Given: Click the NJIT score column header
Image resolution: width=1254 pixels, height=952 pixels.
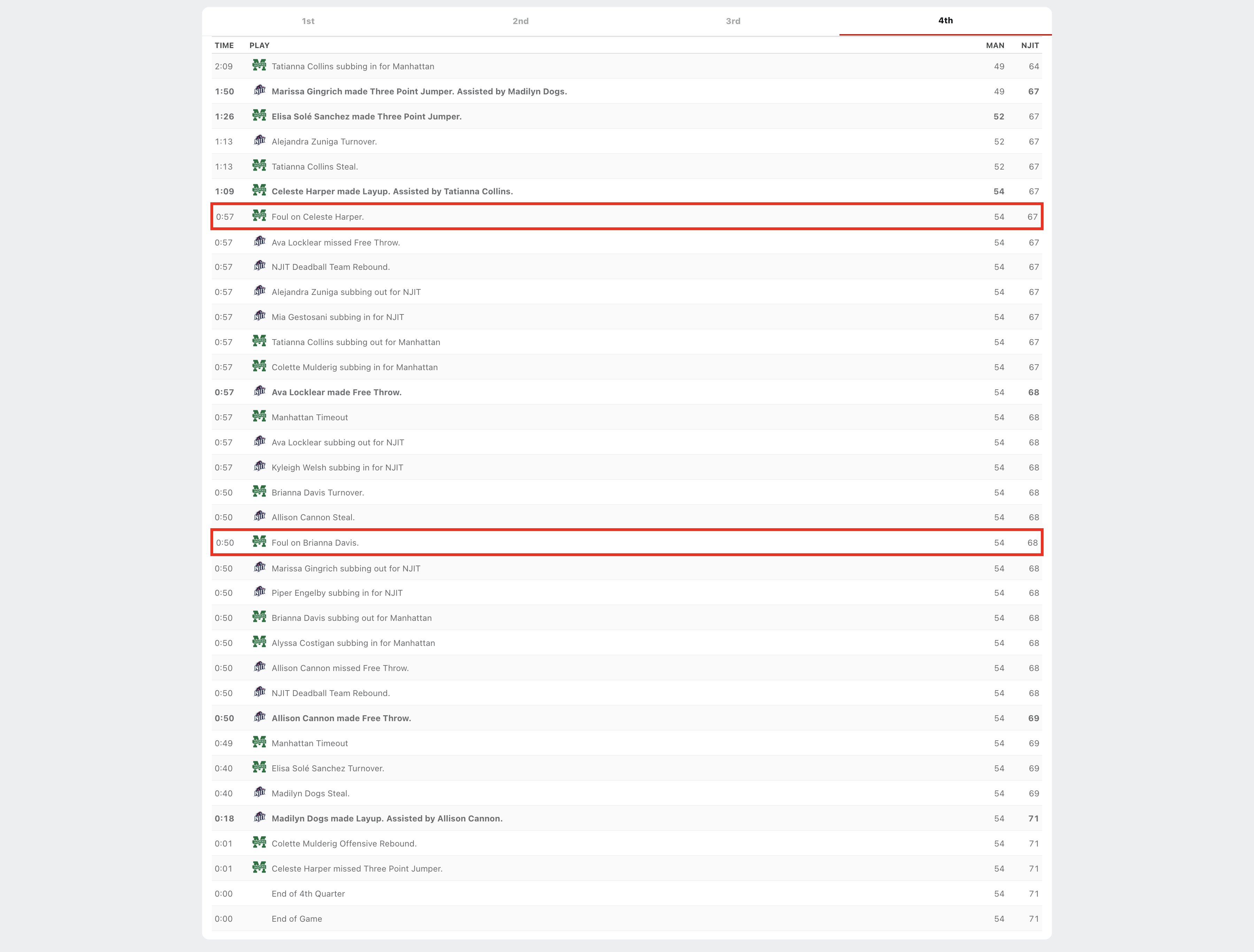Looking at the screenshot, I should (x=1030, y=45).
